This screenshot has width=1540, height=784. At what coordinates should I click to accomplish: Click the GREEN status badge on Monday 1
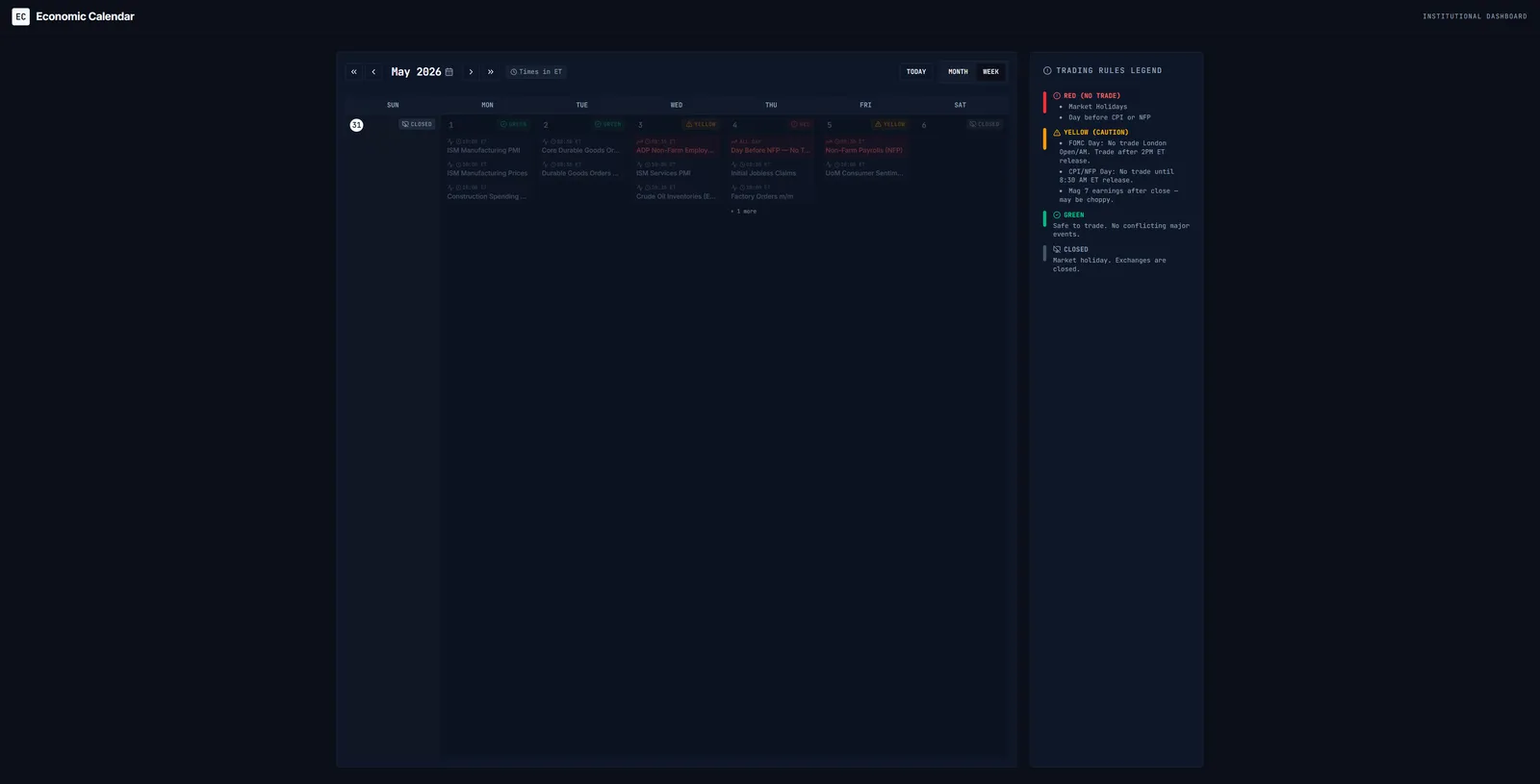click(x=513, y=124)
